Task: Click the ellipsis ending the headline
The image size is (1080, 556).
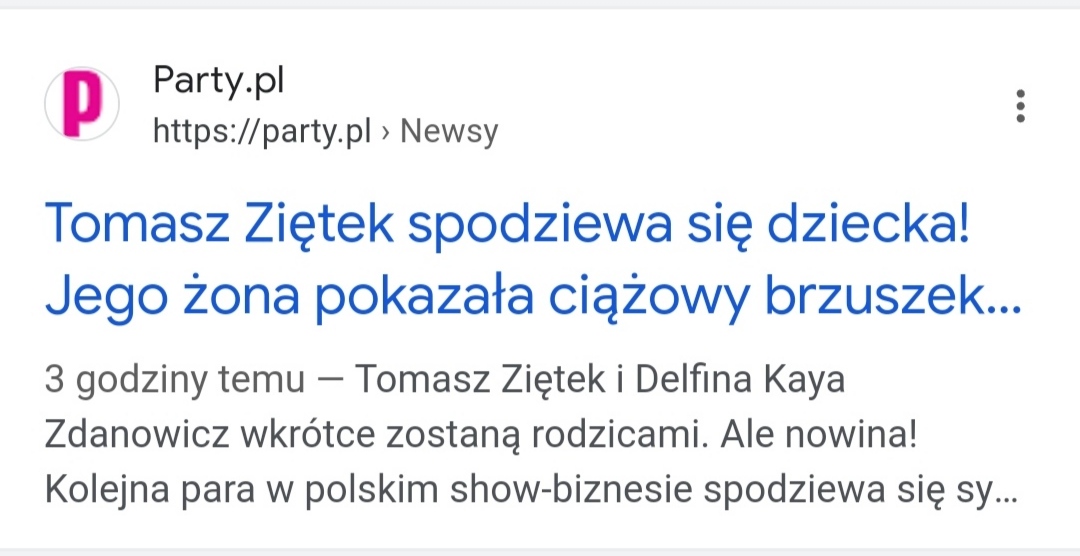Action: pyautogui.click(x=998, y=300)
